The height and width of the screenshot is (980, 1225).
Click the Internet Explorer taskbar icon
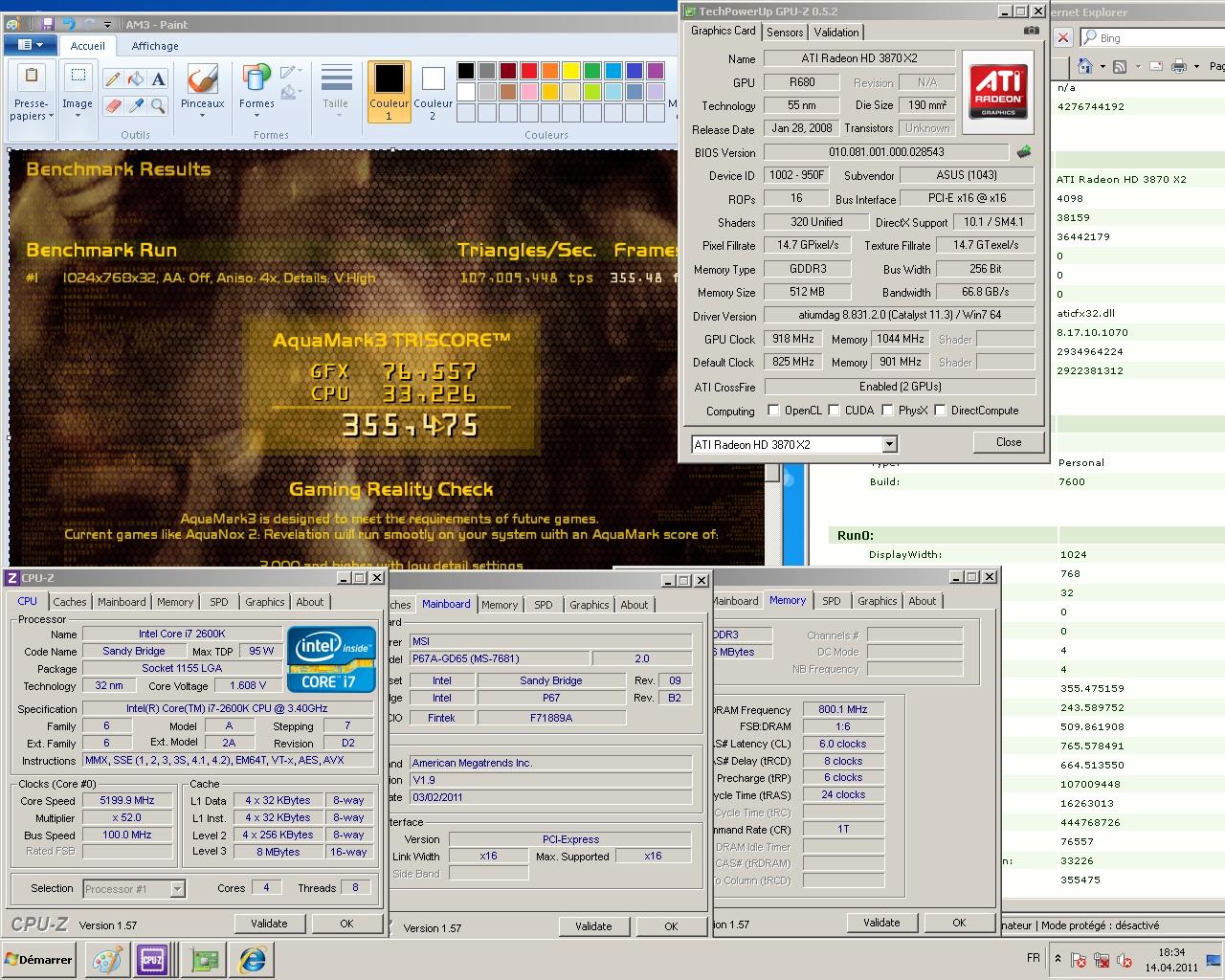tap(253, 959)
